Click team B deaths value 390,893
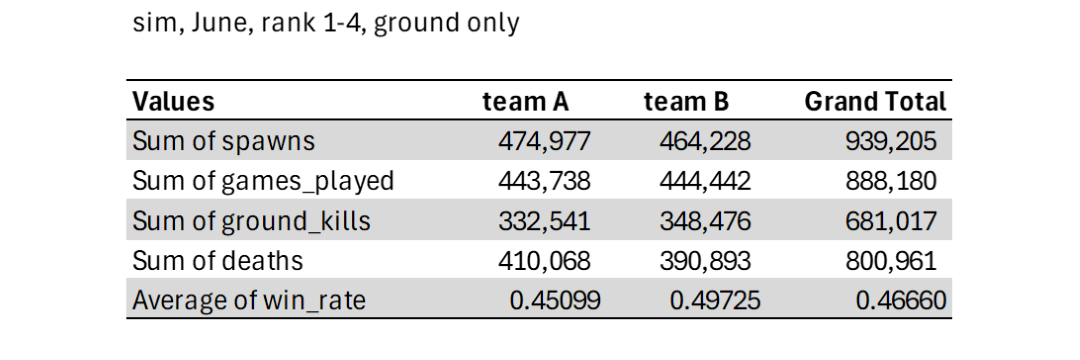Viewport: 1080px width, 360px height. coord(705,261)
